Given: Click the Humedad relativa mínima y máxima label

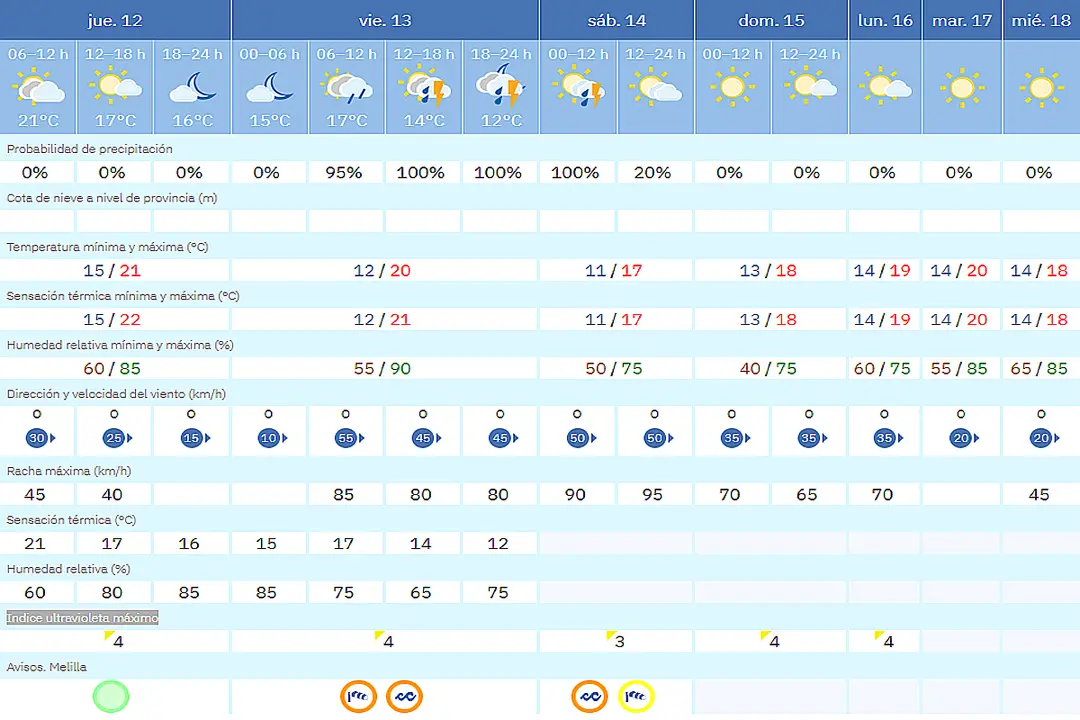Looking at the screenshot, I should point(121,344).
